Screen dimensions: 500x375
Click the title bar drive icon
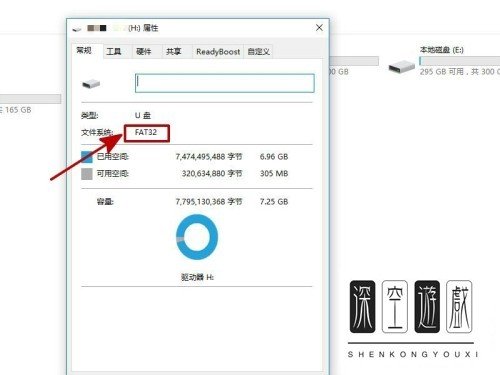point(77,29)
